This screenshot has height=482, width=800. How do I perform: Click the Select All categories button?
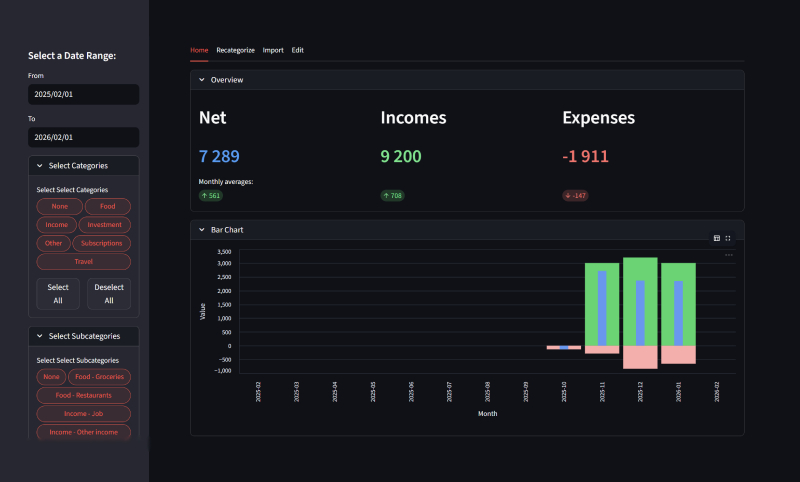58,294
